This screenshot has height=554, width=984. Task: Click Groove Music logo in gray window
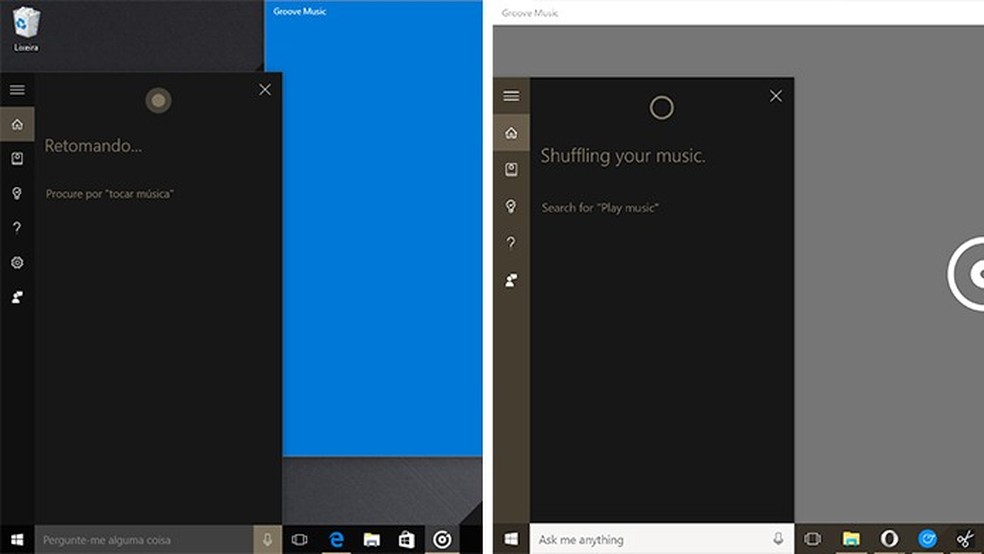pos(966,274)
